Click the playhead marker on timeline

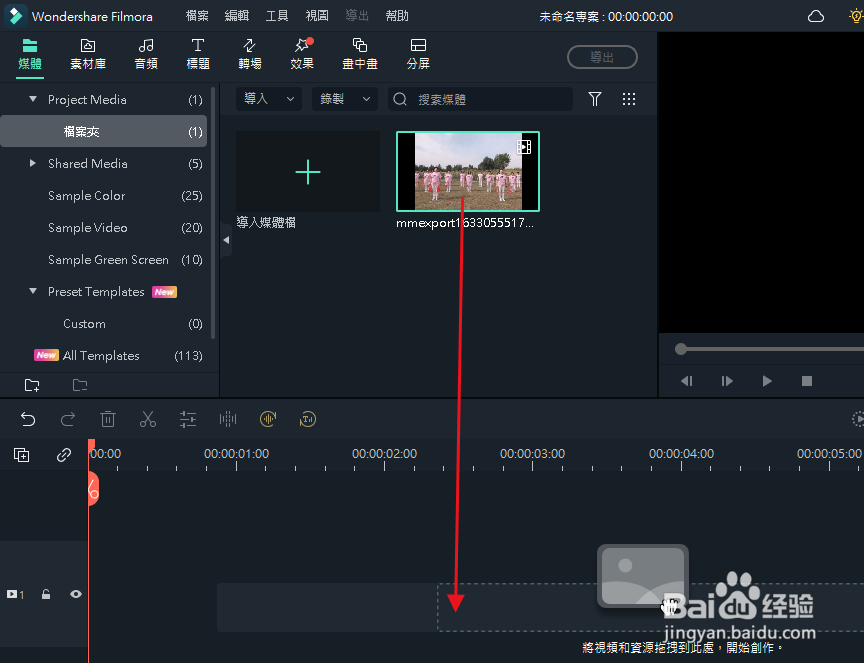coord(91,447)
